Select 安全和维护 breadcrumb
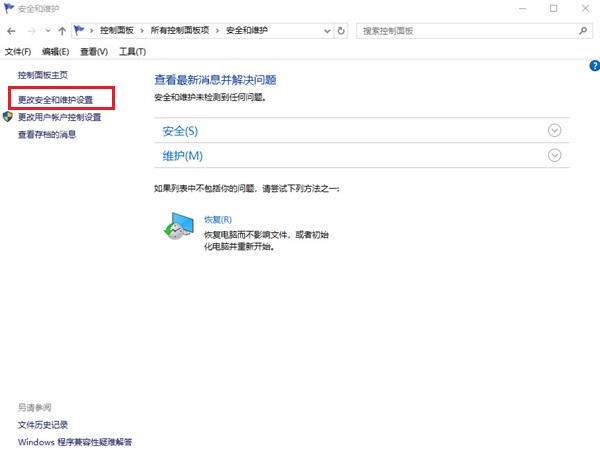Viewport: 600px width, 459px height. (x=247, y=30)
